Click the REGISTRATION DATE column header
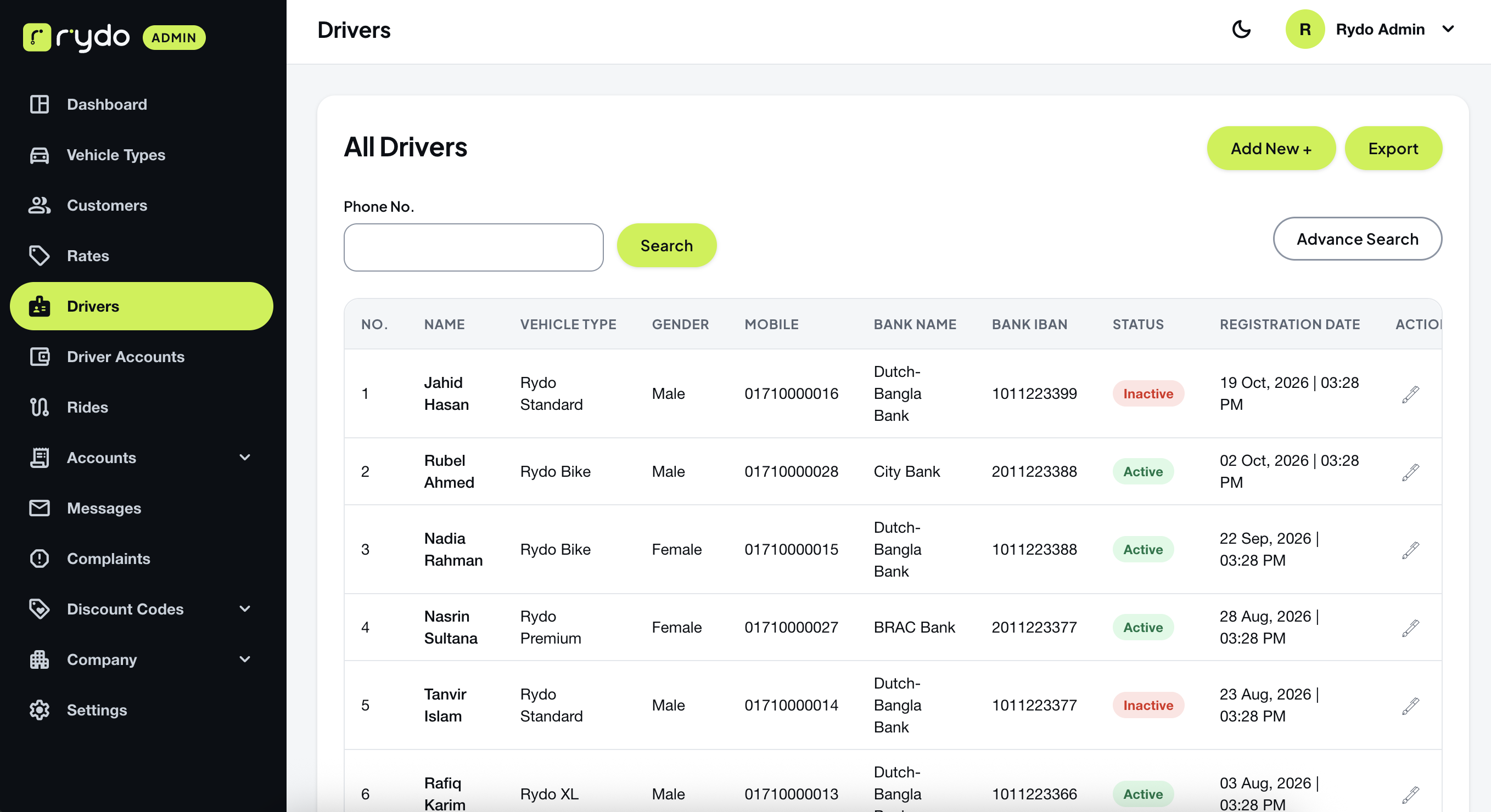This screenshot has width=1491, height=812. click(1290, 324)
